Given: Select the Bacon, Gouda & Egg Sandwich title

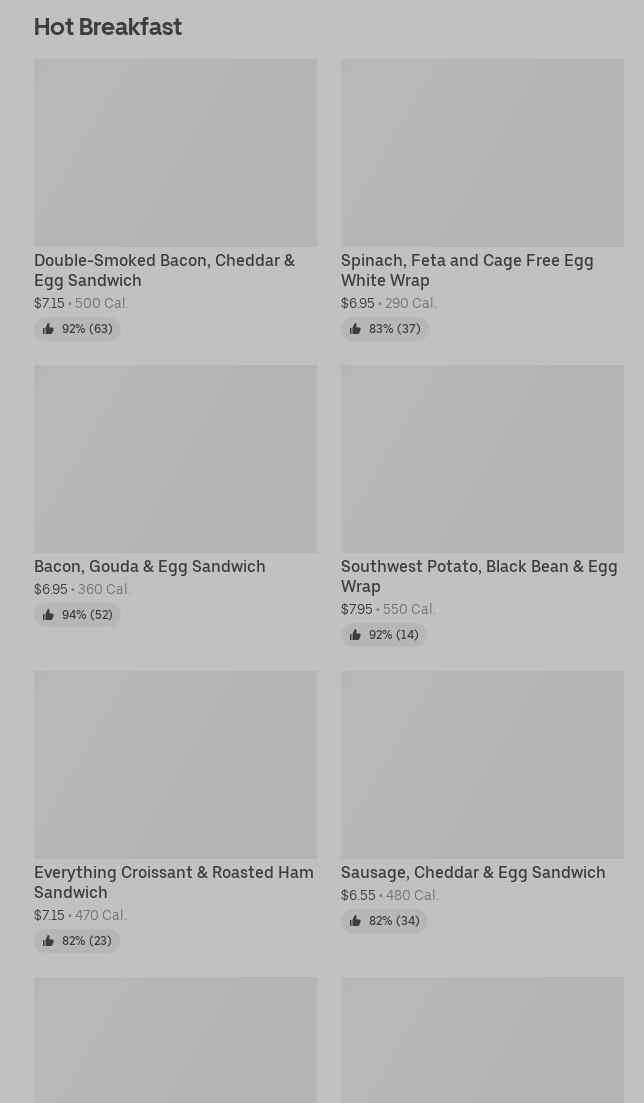Looking at the screenshot, I should [x=150, y=566].
